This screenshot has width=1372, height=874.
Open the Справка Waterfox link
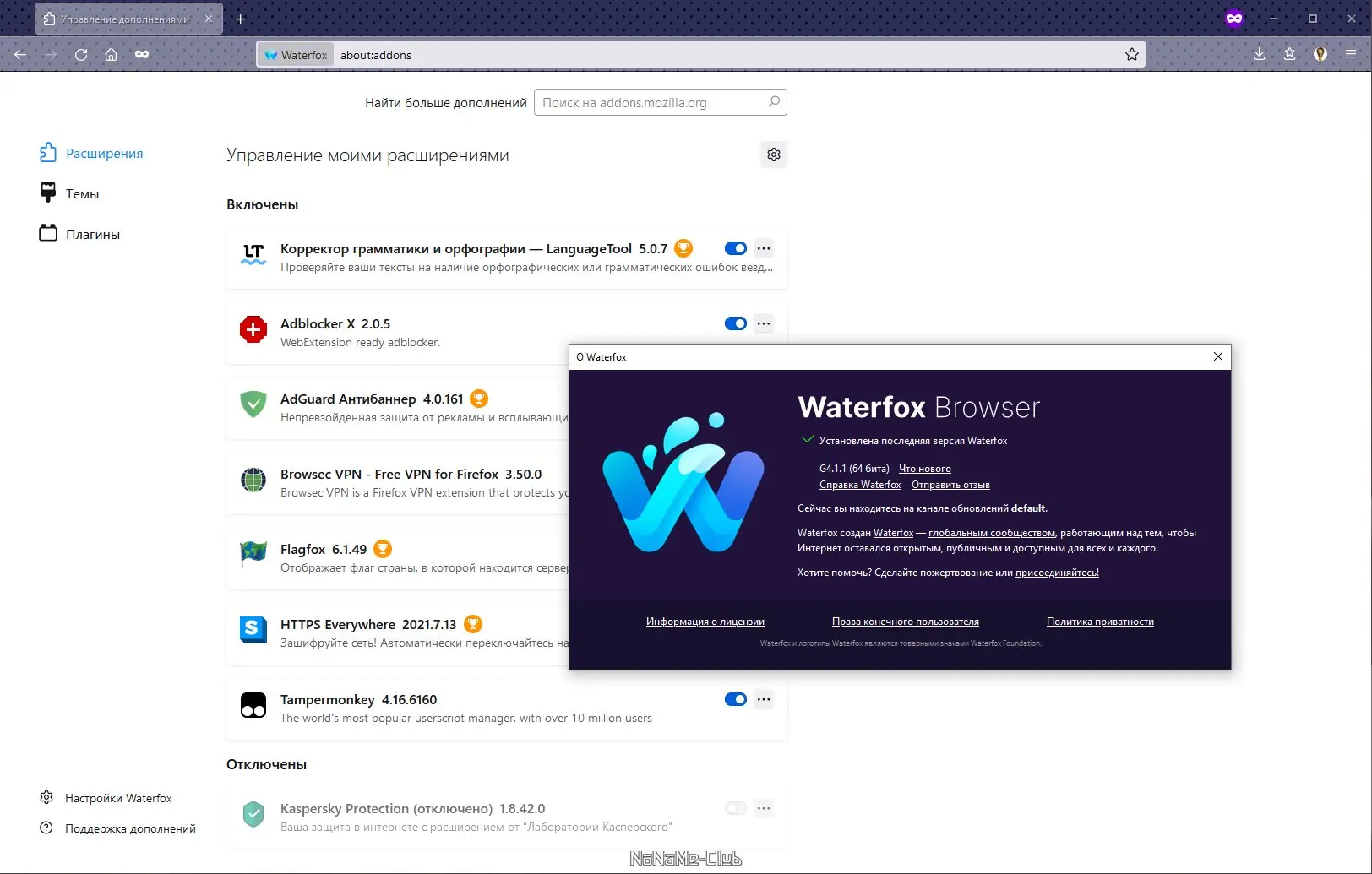click(860, 485)
